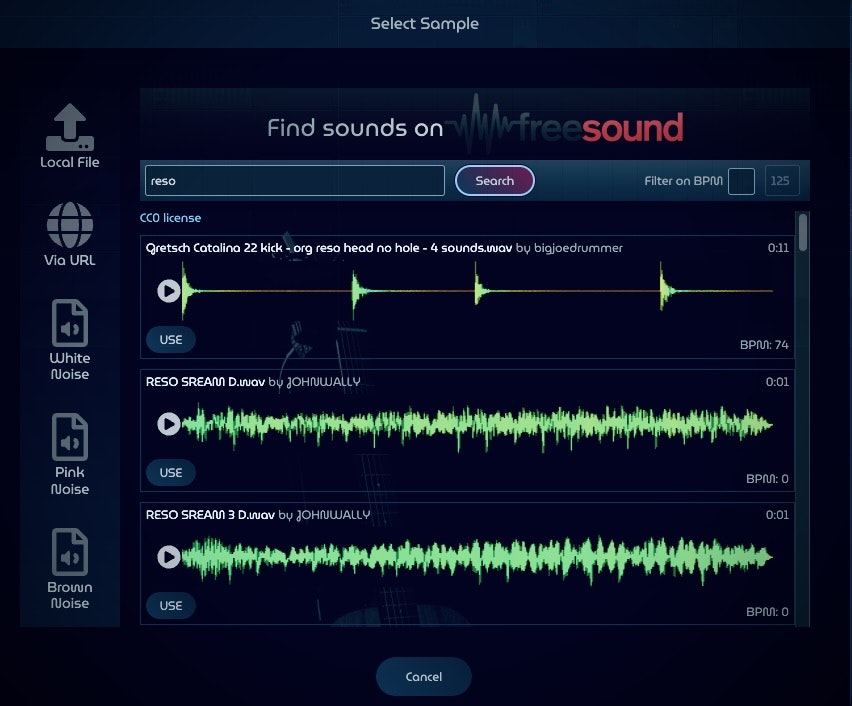Pick the White Noise sample icon
Viewport: 852px width, 706px height.
click(70, 323)
